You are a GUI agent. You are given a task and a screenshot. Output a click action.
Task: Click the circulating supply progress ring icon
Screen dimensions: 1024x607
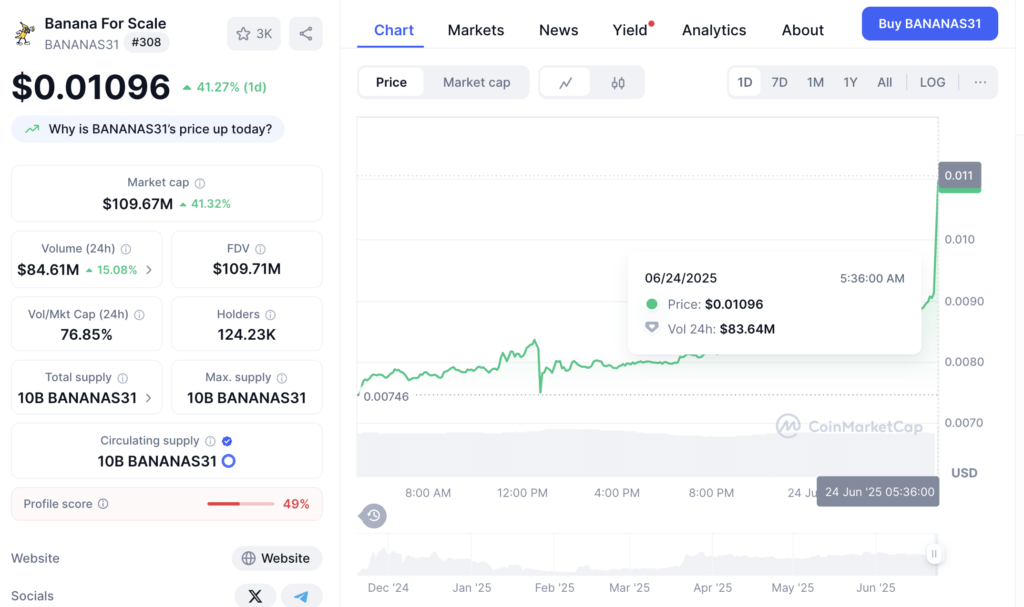click(229, 461)
